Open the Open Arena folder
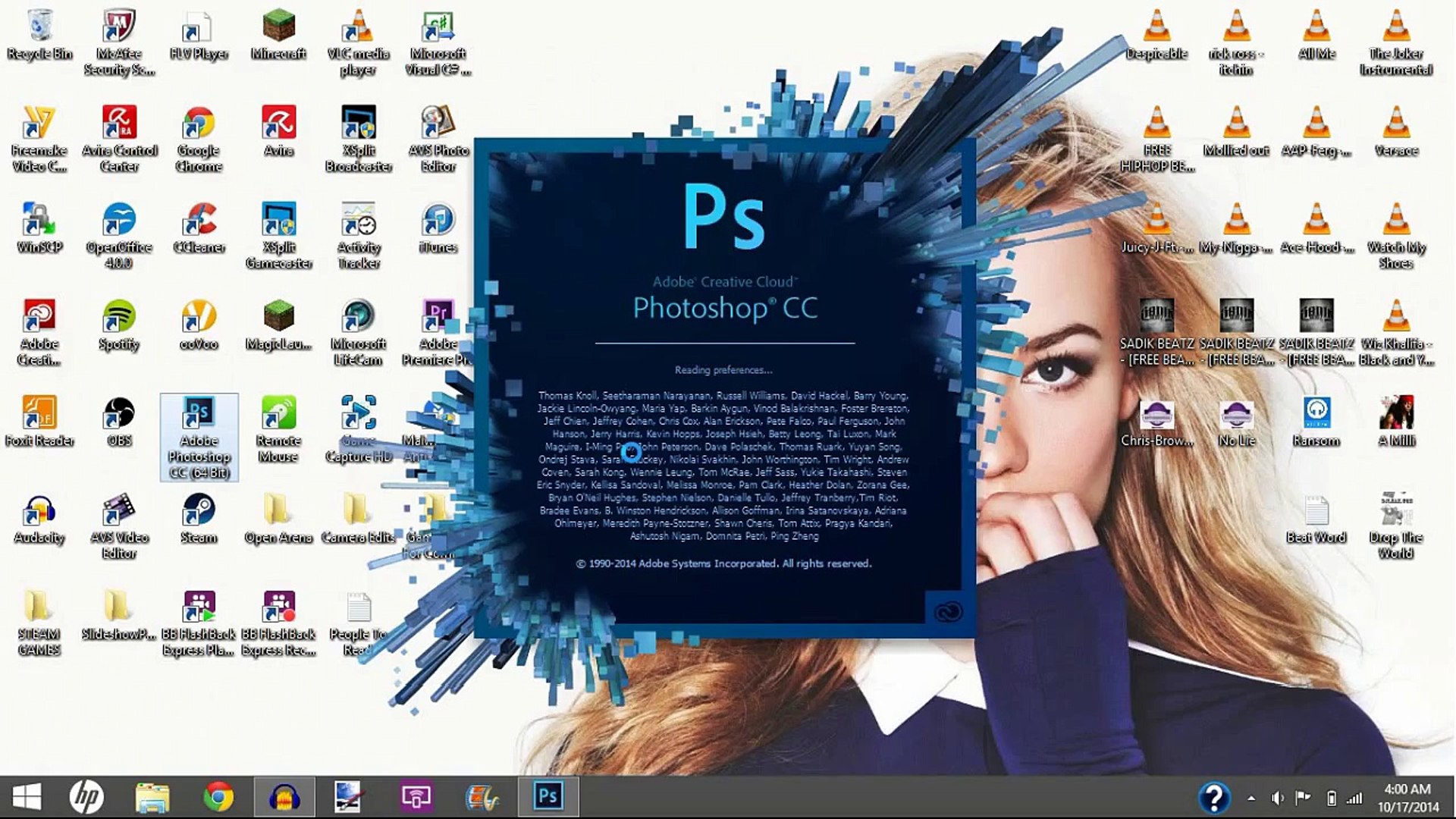The image size is (1456, 819). 278,519
